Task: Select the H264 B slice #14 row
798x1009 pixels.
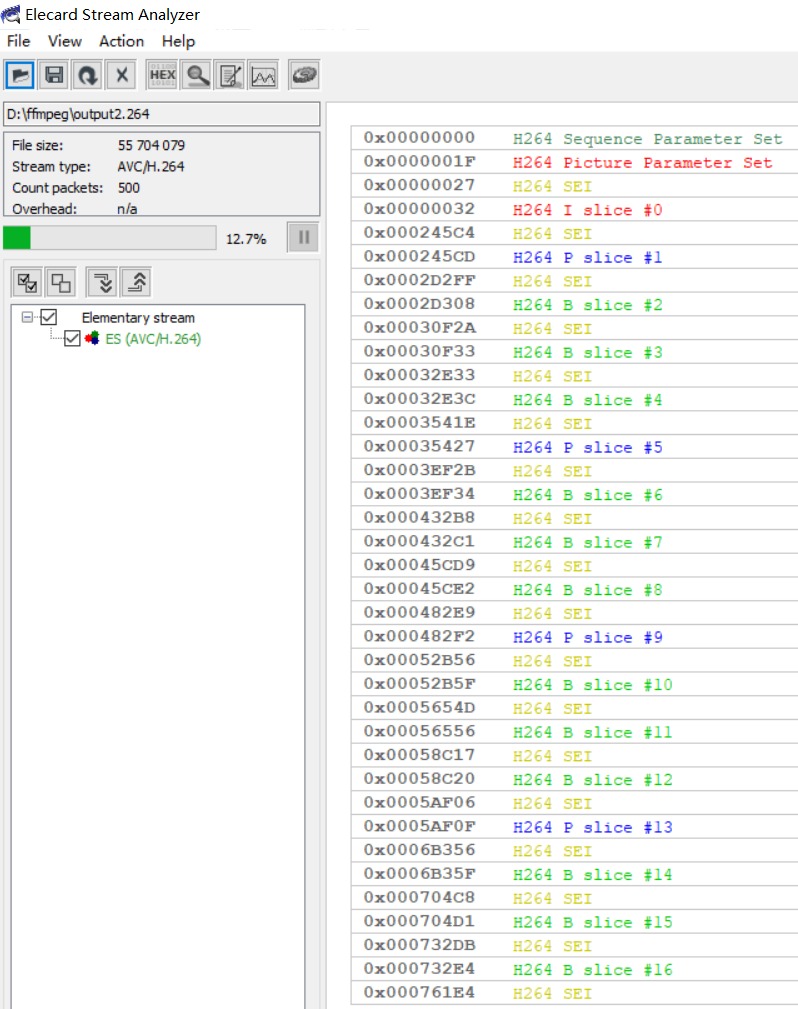Action: point(574,875)
